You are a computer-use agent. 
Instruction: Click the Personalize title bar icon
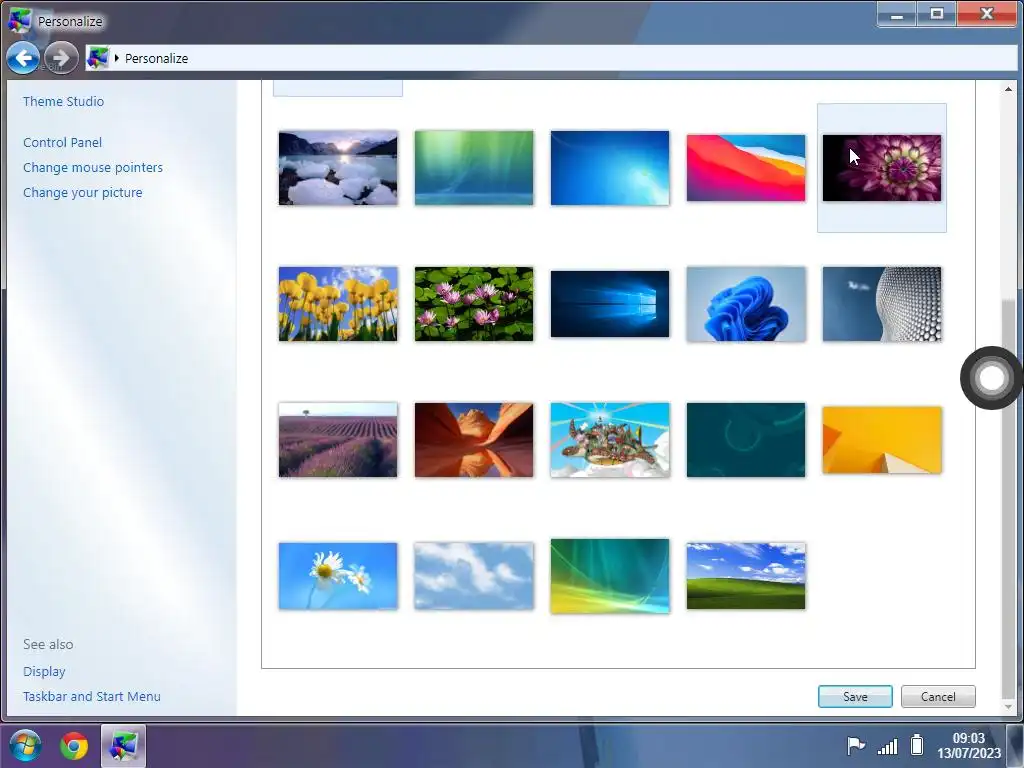pos(20,20)
